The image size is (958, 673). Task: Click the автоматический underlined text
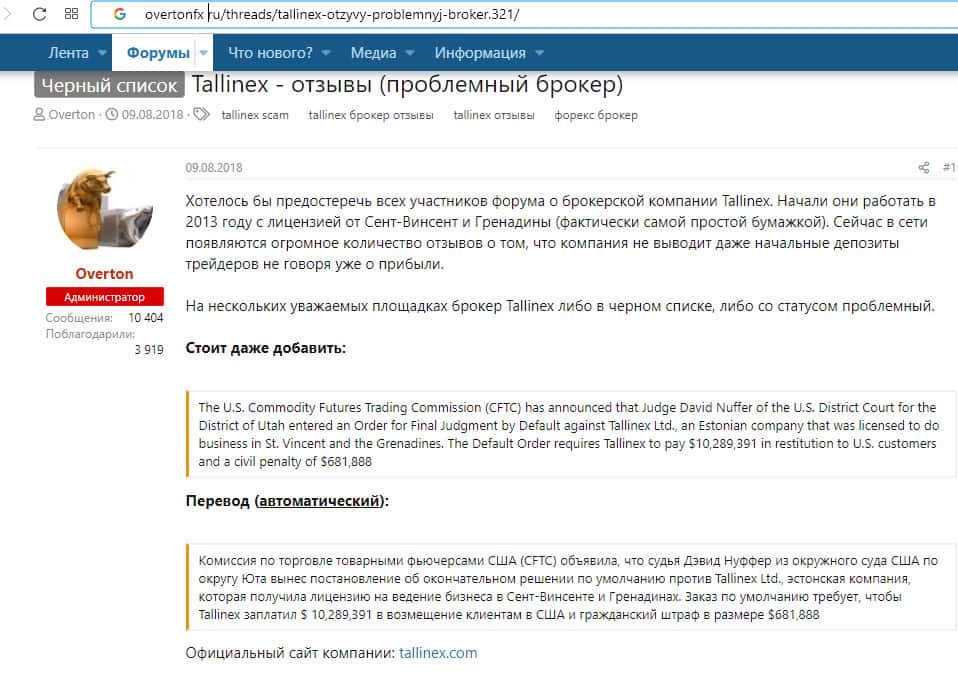pos(320,501)
